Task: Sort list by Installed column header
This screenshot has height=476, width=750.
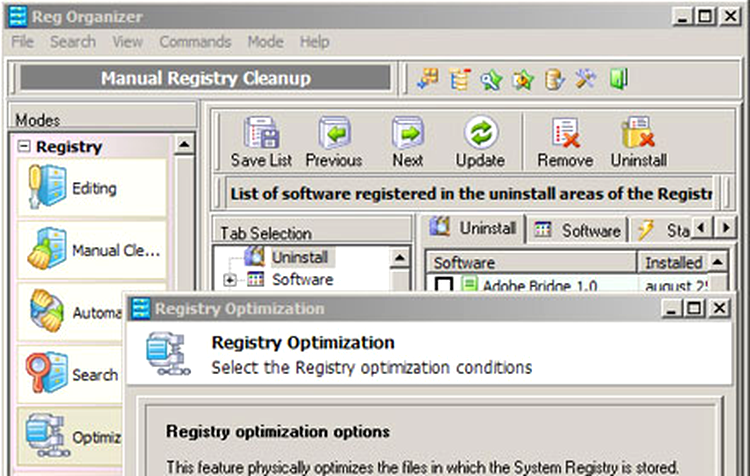Action: pyautogui.click(x=672, y=262)
